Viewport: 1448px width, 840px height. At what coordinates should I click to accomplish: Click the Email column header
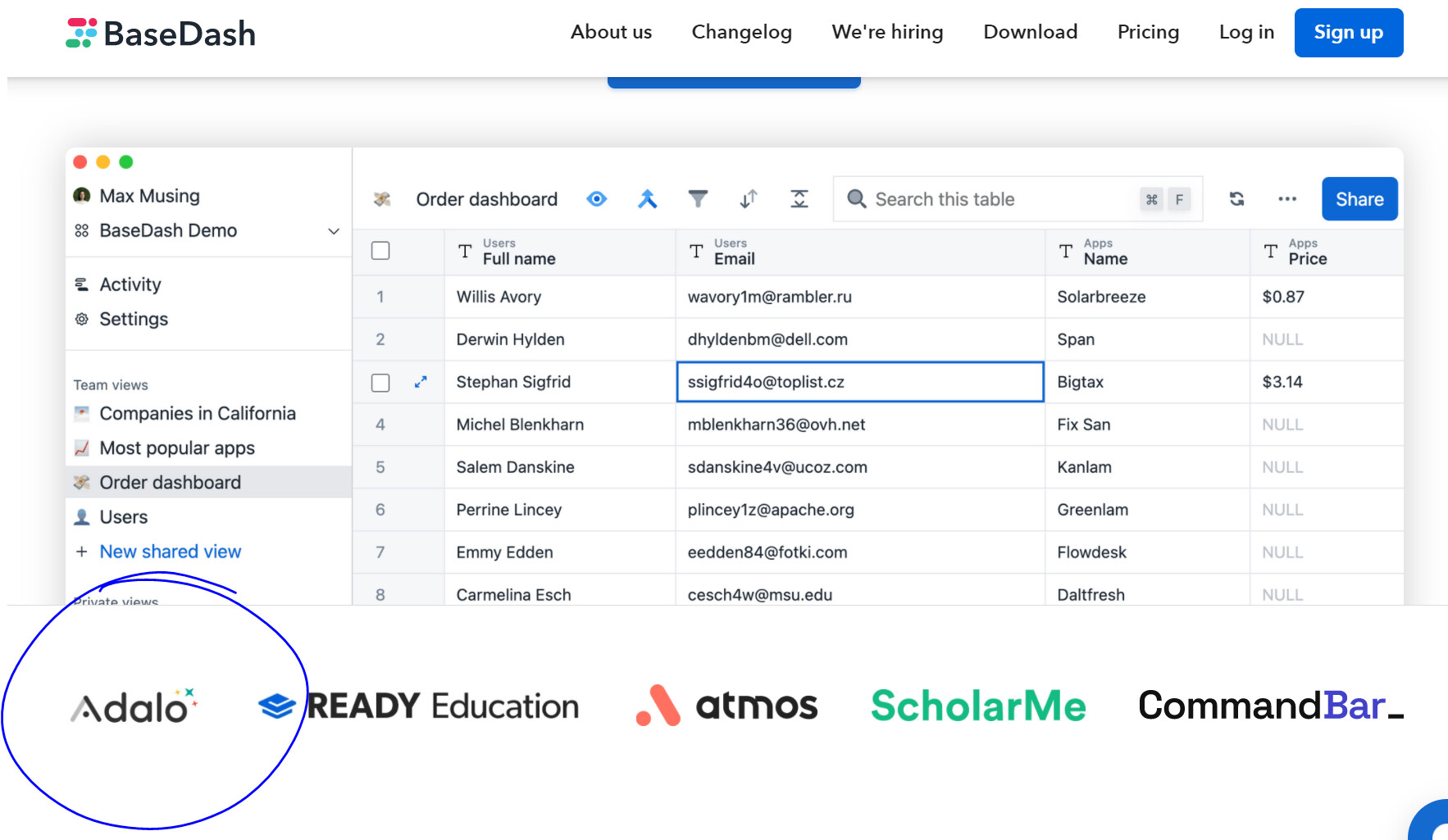pos(860,252)
